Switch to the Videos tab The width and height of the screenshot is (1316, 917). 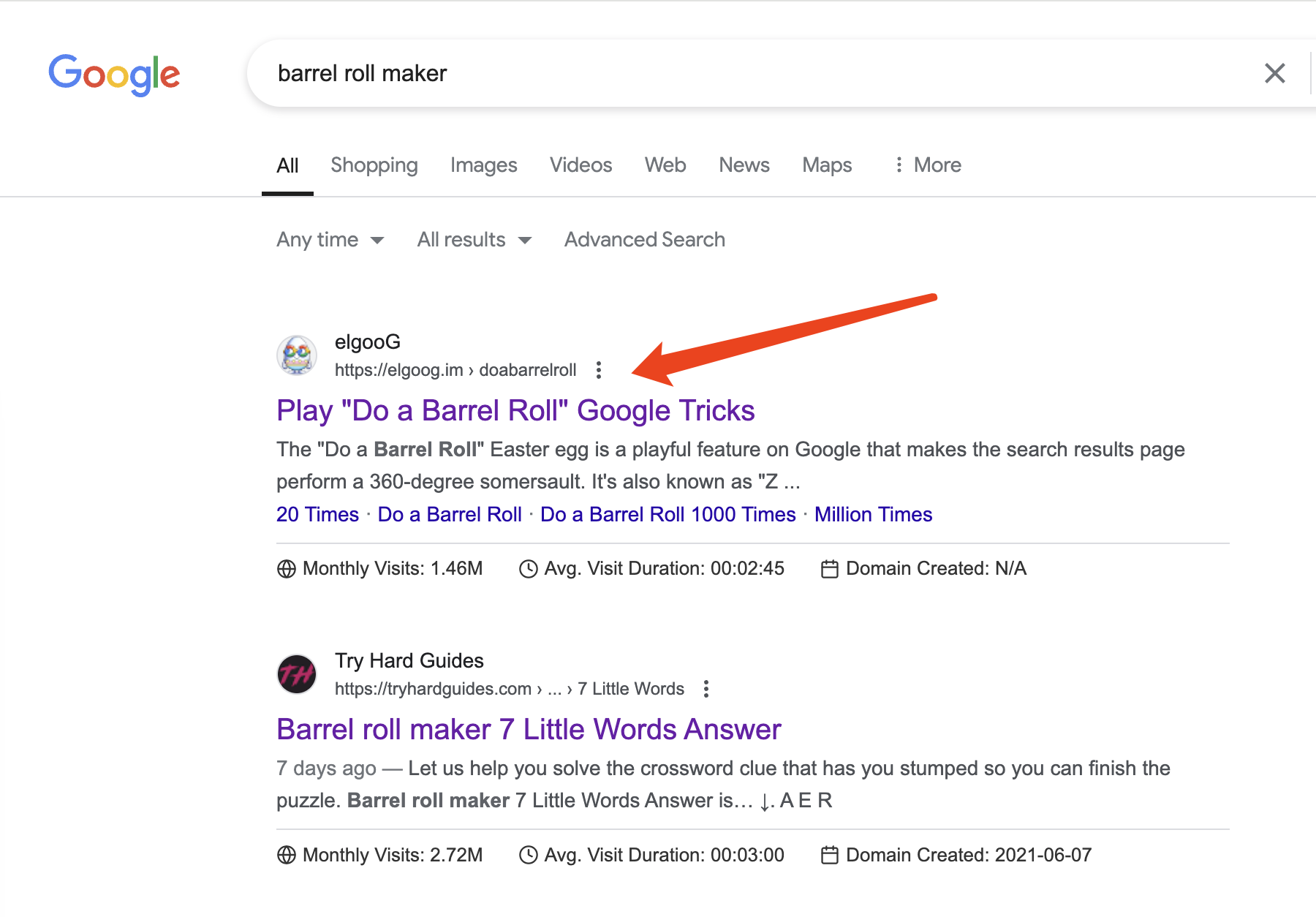[x=581, y=165]
